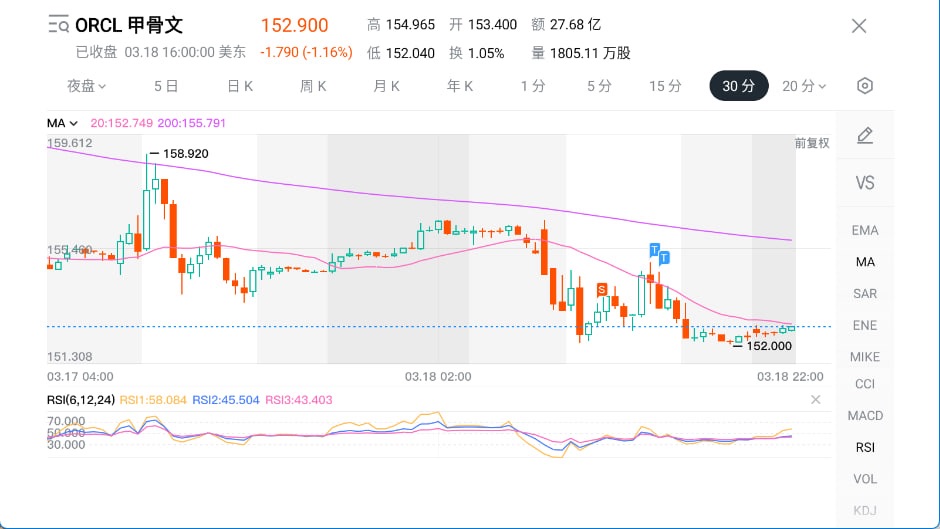Click the 前复权 adjustment button

click(812, 143)
